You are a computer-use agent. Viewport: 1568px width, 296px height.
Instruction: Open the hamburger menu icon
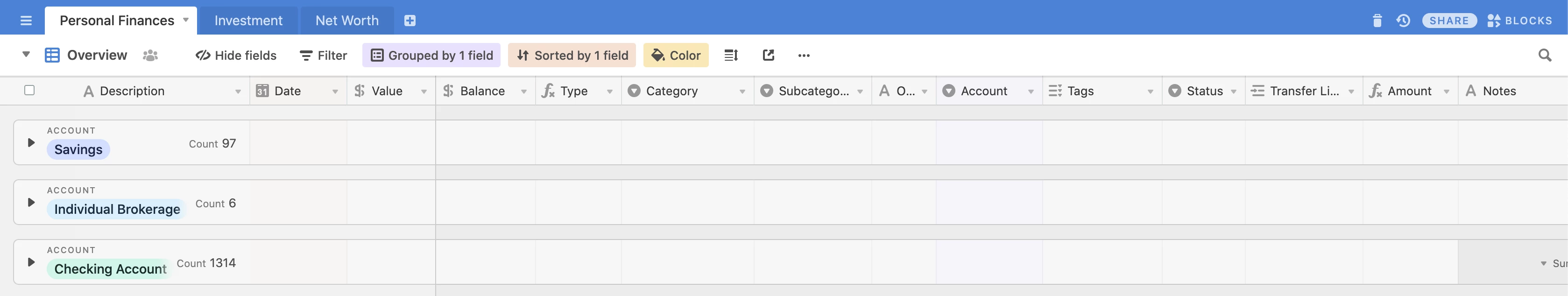point(26,21)
